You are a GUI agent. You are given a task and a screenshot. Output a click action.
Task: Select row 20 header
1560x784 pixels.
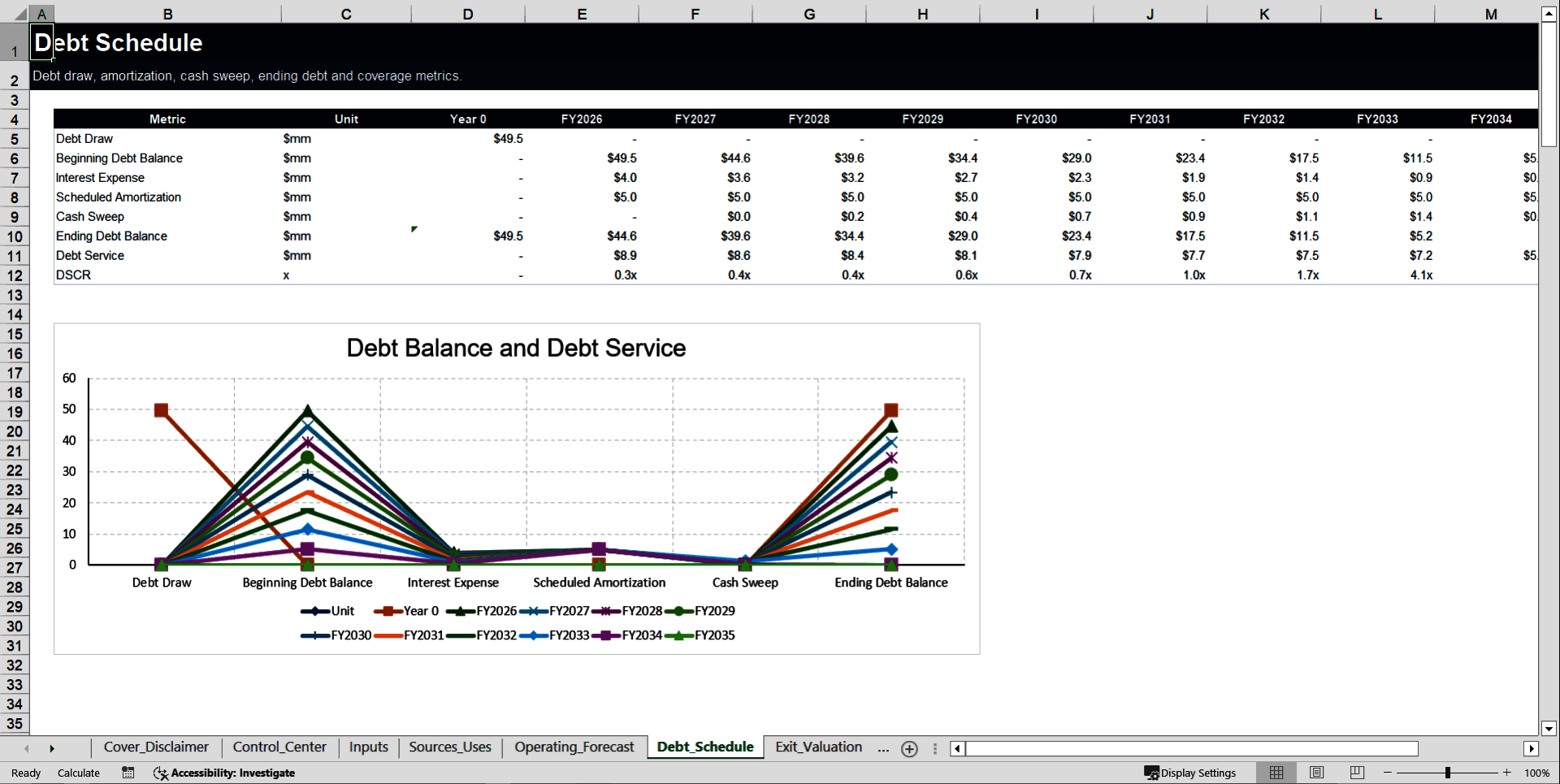coord(15,431)
